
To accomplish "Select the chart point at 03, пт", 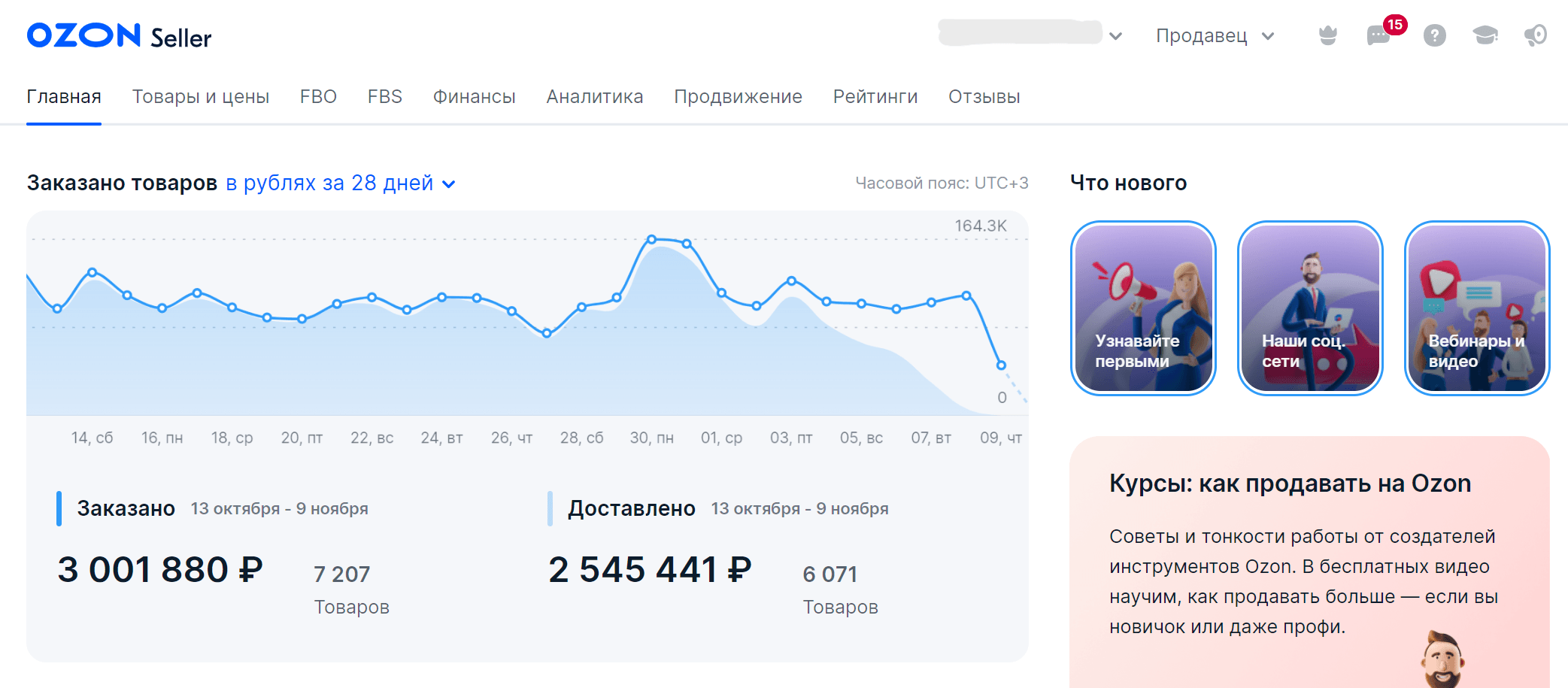I will pos(791,280).
